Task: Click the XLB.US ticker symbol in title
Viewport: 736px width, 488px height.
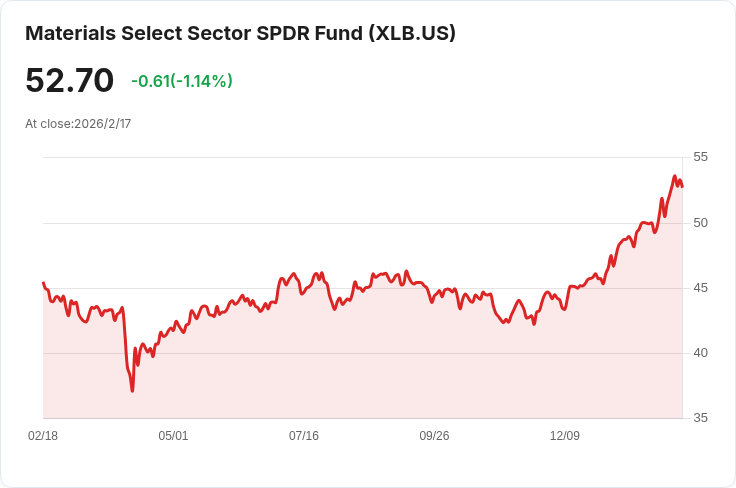Action: coord(412,33)
